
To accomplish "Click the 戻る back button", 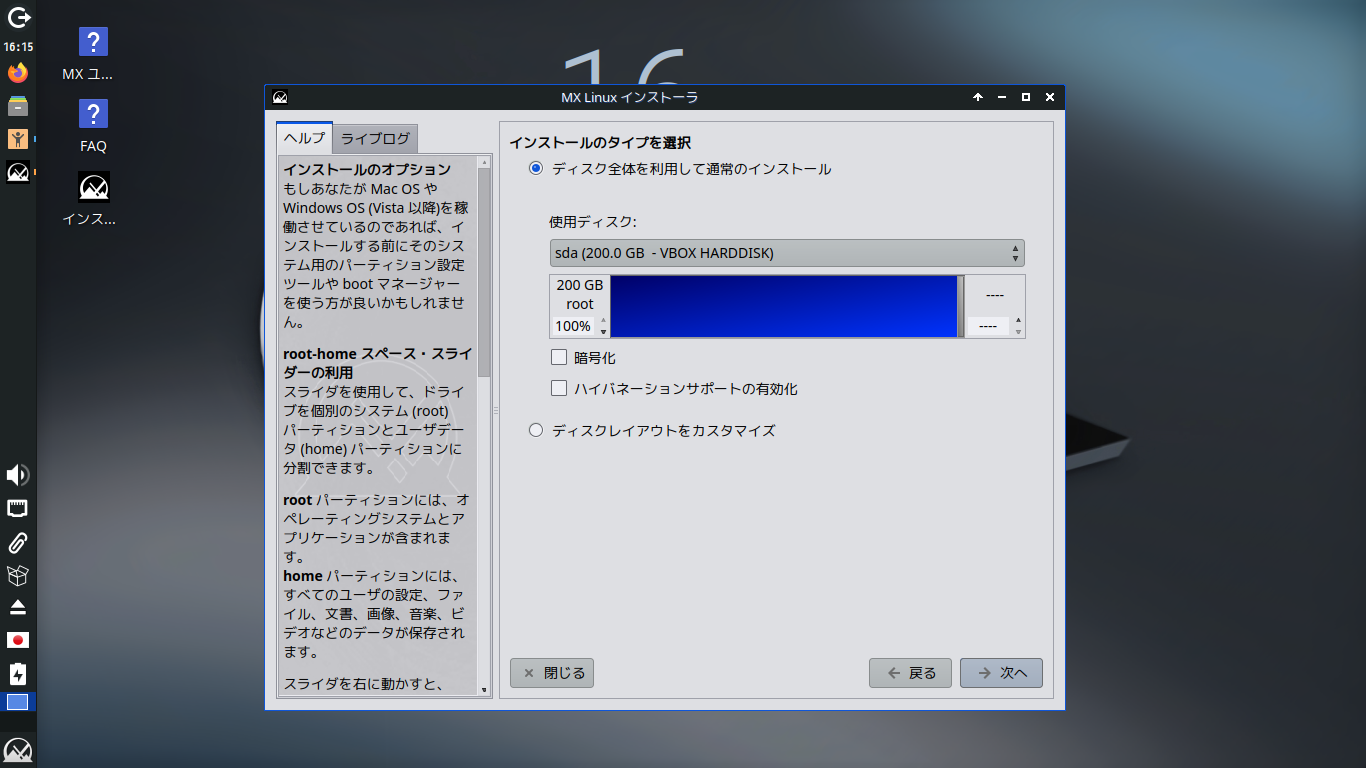I will [x=910, y=673].
